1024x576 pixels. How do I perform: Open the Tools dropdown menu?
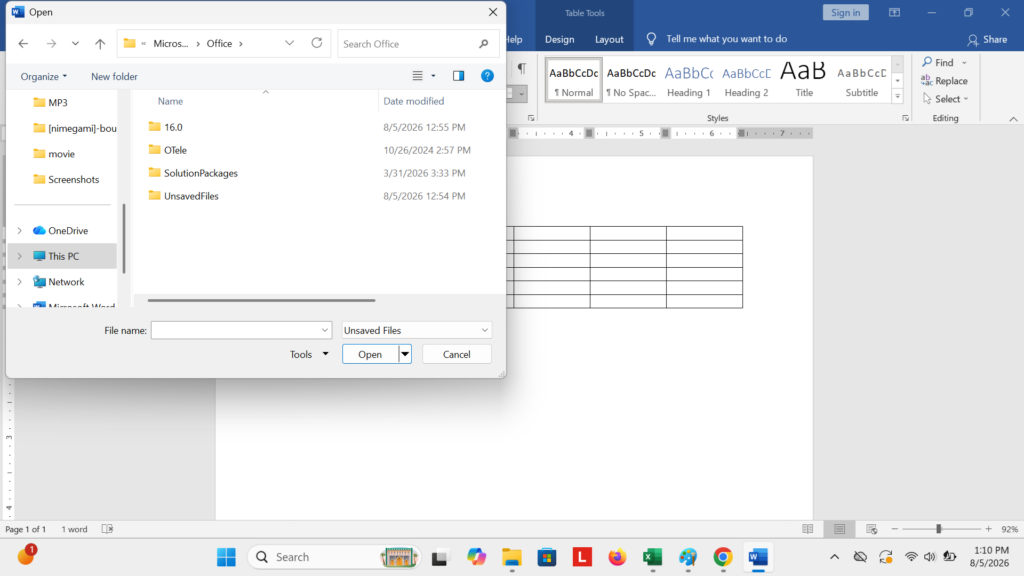pos(309,354)
